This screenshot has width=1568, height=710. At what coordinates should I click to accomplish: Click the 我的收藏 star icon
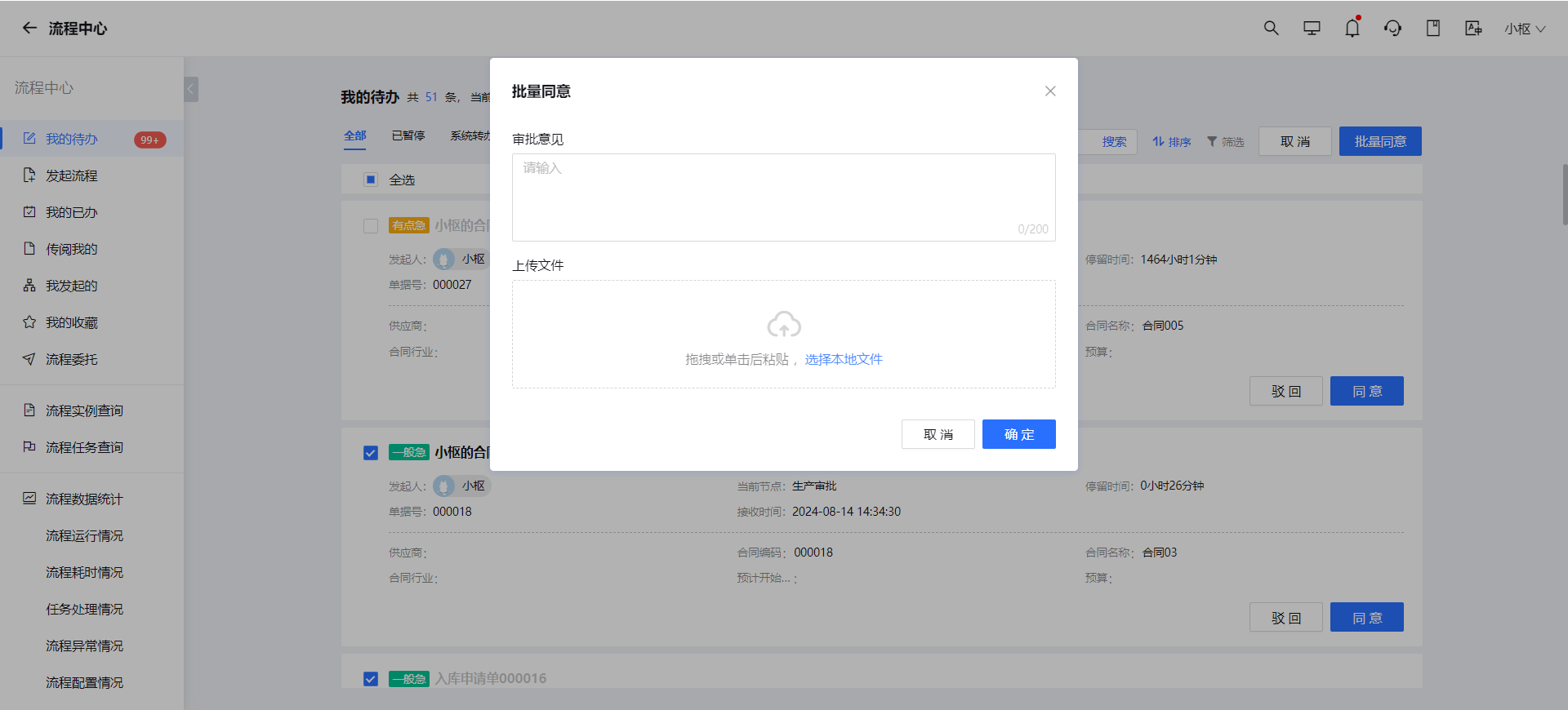(29, 322)
